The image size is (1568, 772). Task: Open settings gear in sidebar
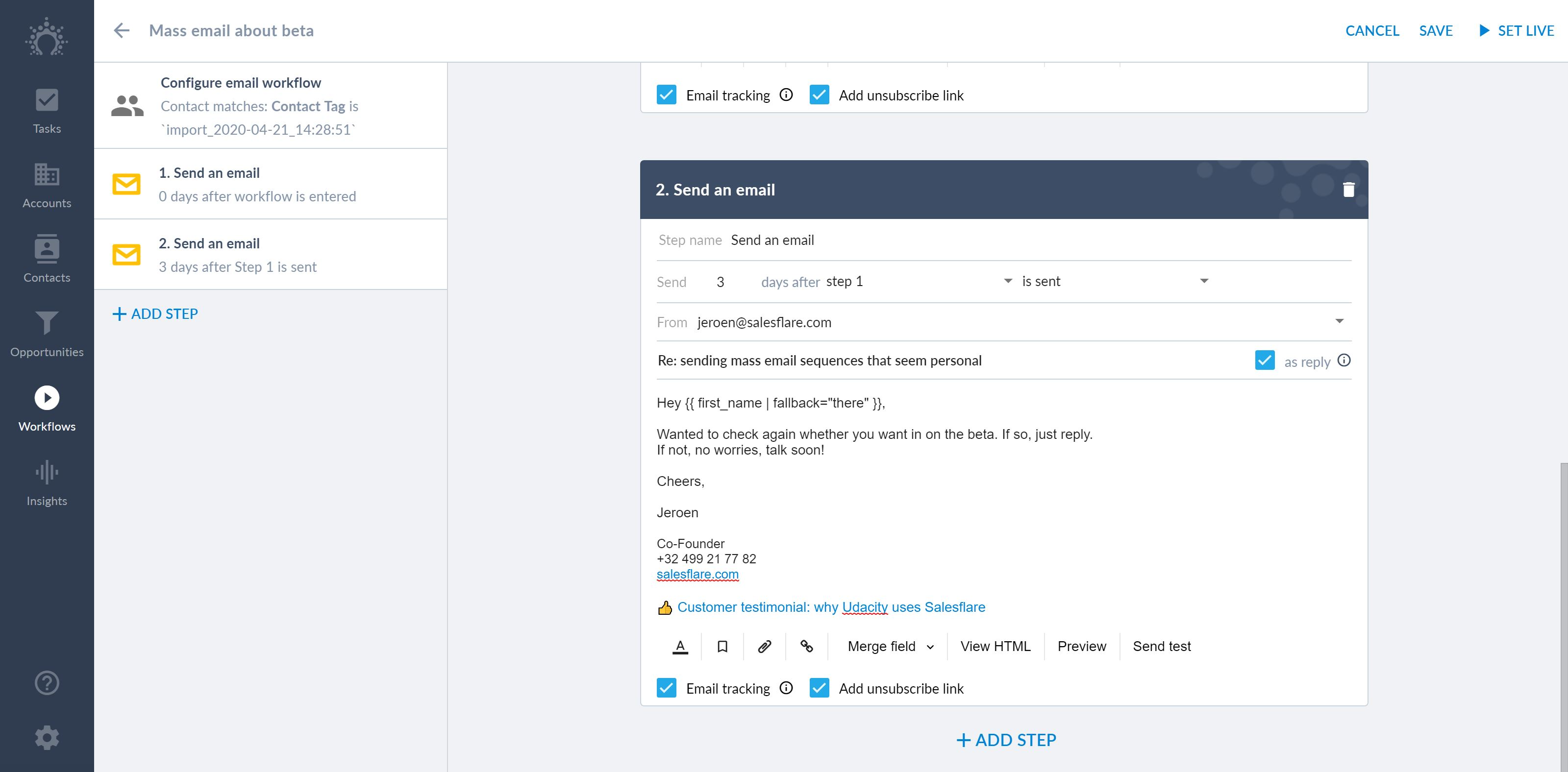[x=47, y=737]
